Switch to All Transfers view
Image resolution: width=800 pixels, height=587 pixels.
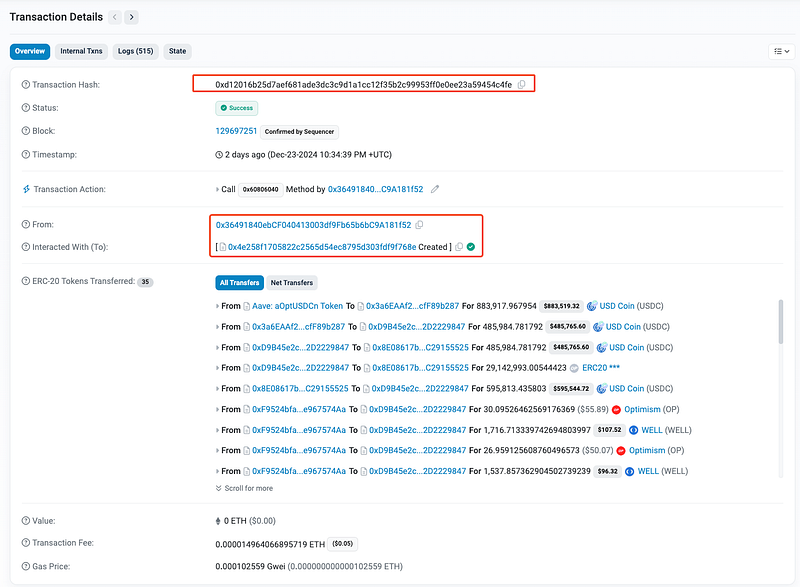(x=239, y=283)
